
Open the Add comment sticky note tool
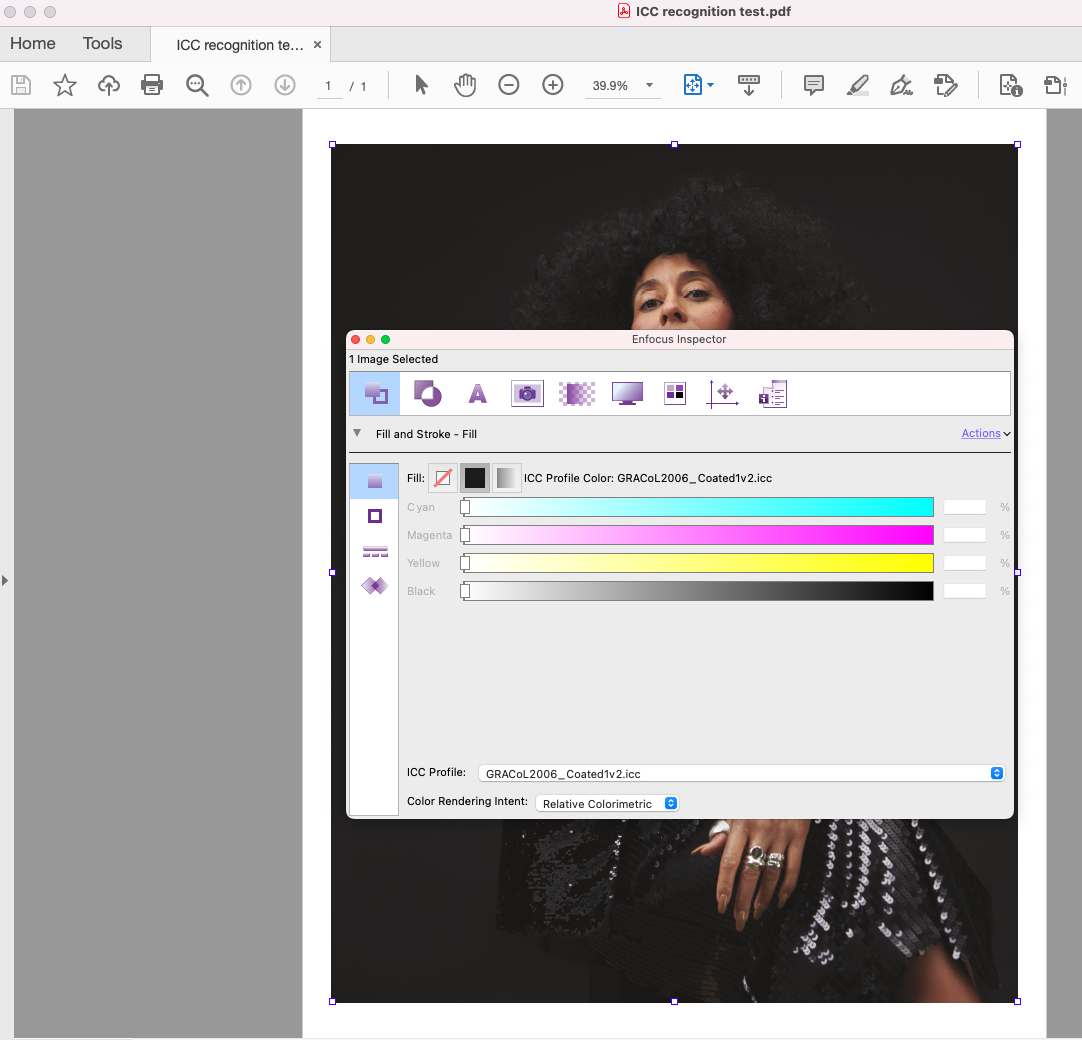(814, 85)
